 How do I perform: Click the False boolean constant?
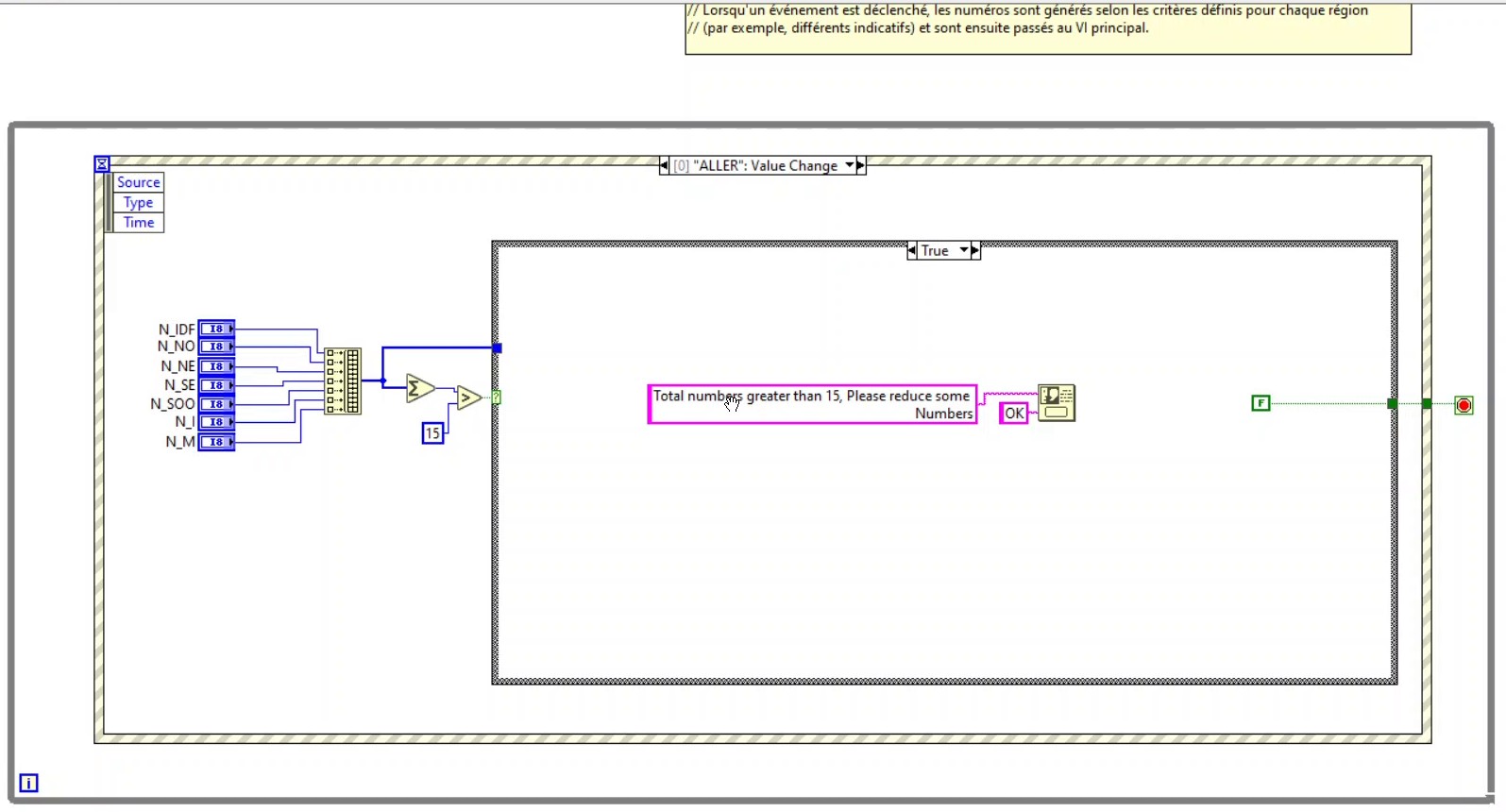click(1261, 403)
